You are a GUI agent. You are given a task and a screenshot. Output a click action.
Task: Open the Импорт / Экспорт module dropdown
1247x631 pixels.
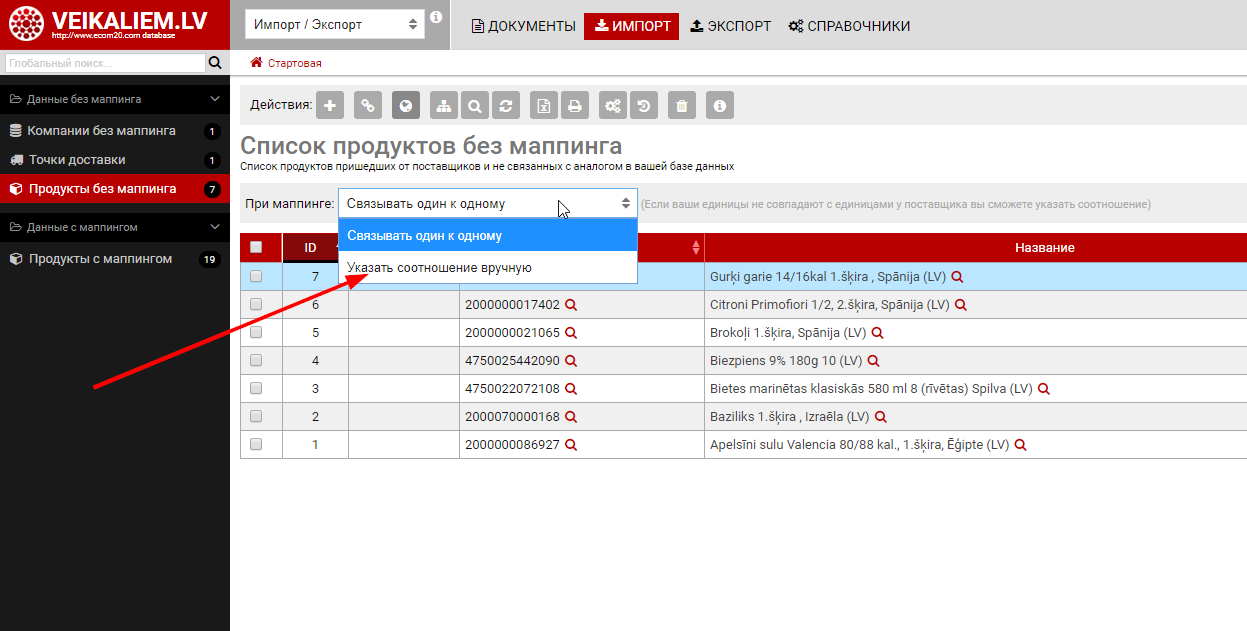(334, 24)
